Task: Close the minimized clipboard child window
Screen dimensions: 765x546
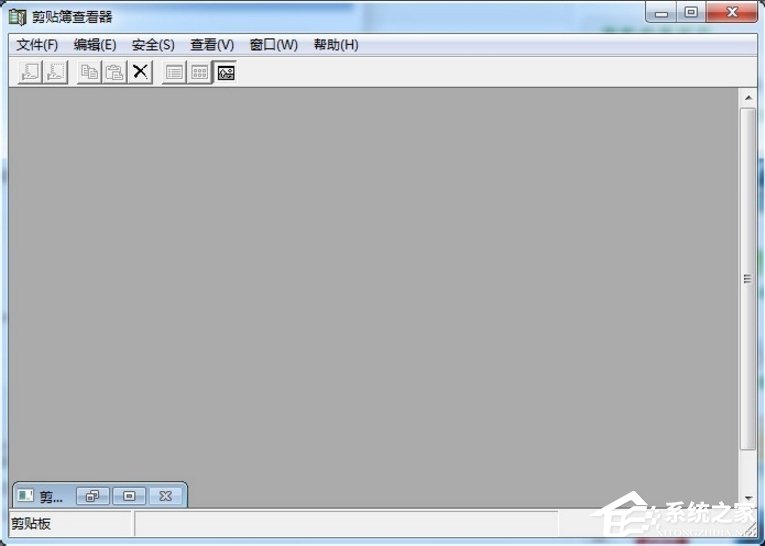Action: coord(166,495)
